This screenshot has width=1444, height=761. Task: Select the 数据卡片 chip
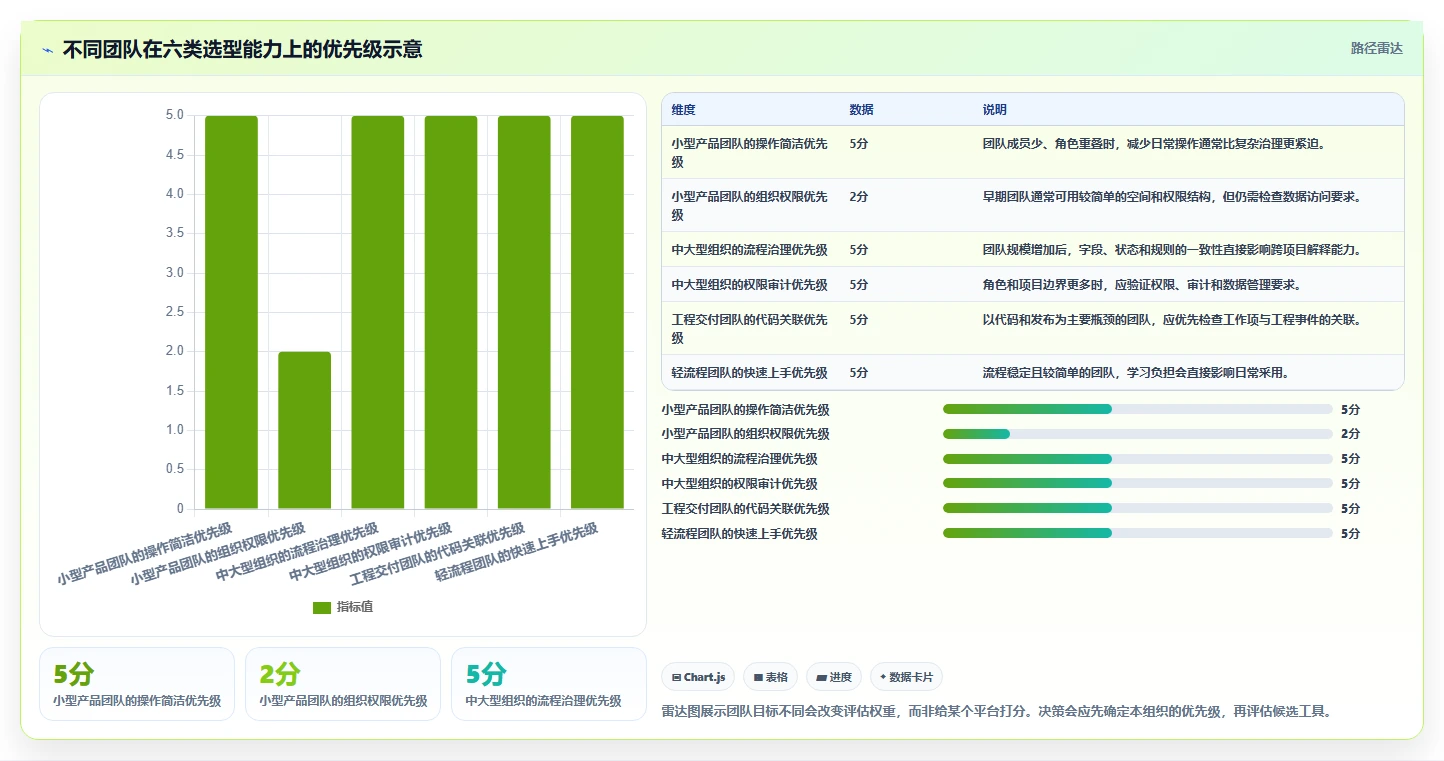(906, 677)
